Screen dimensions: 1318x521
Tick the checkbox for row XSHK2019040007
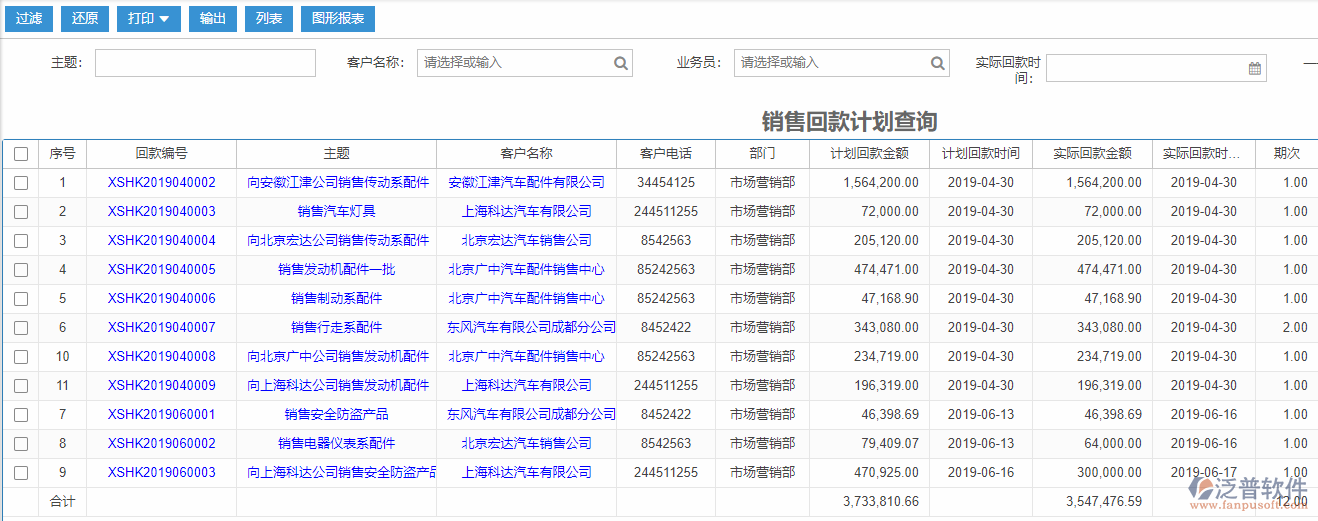21,328
